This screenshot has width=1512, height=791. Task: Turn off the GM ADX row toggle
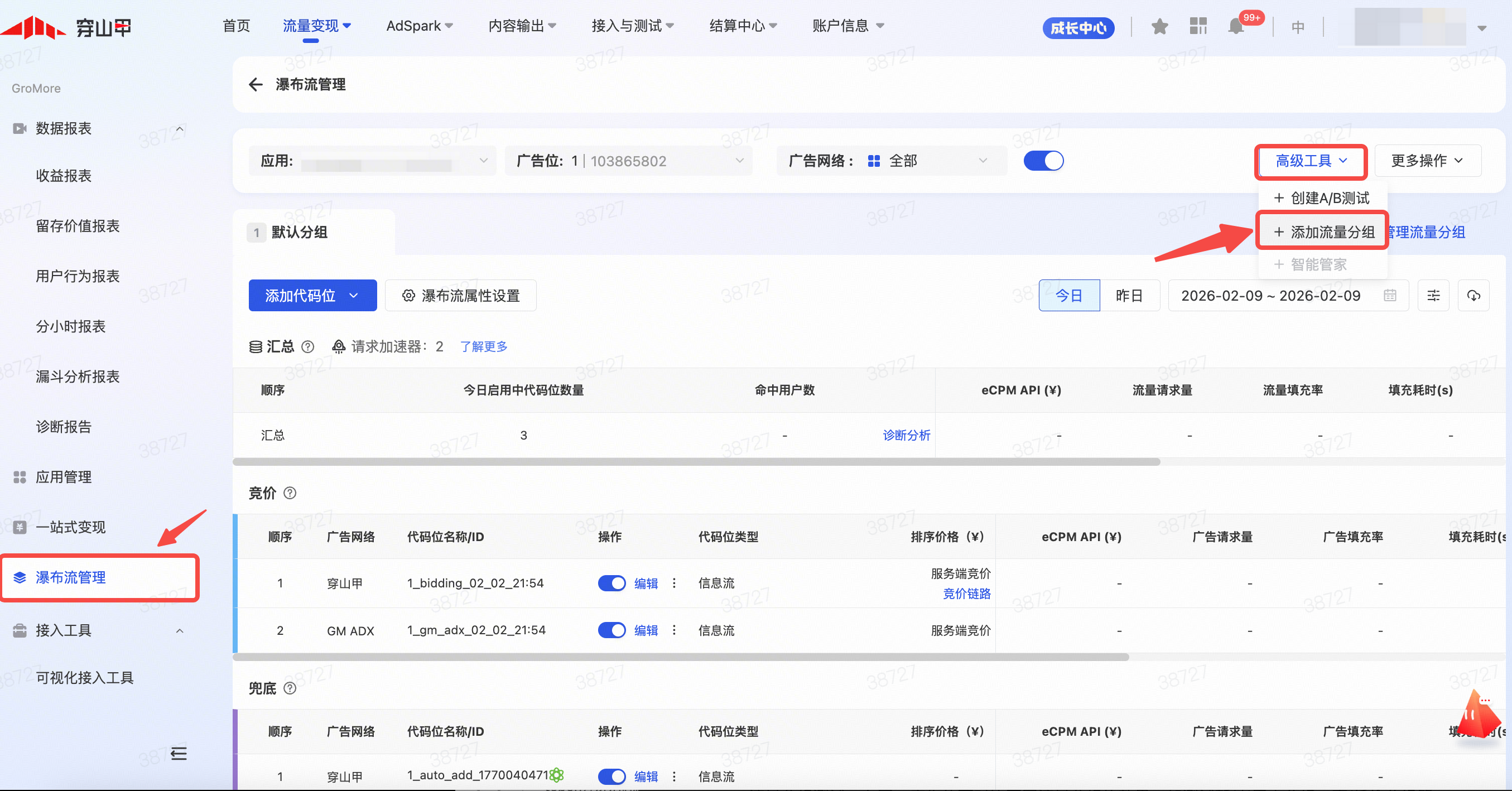(x=611, y=630)
